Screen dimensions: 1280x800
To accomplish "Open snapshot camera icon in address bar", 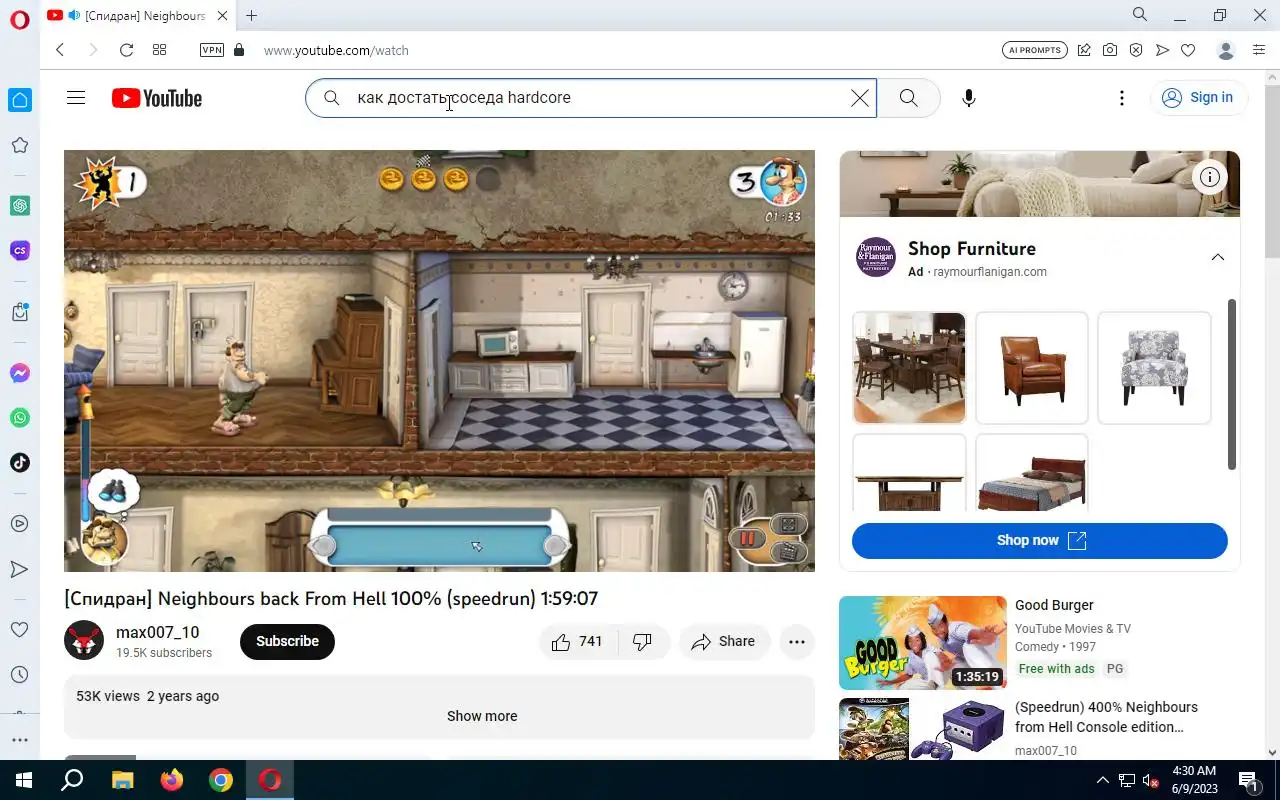I will coord(1110,50).
